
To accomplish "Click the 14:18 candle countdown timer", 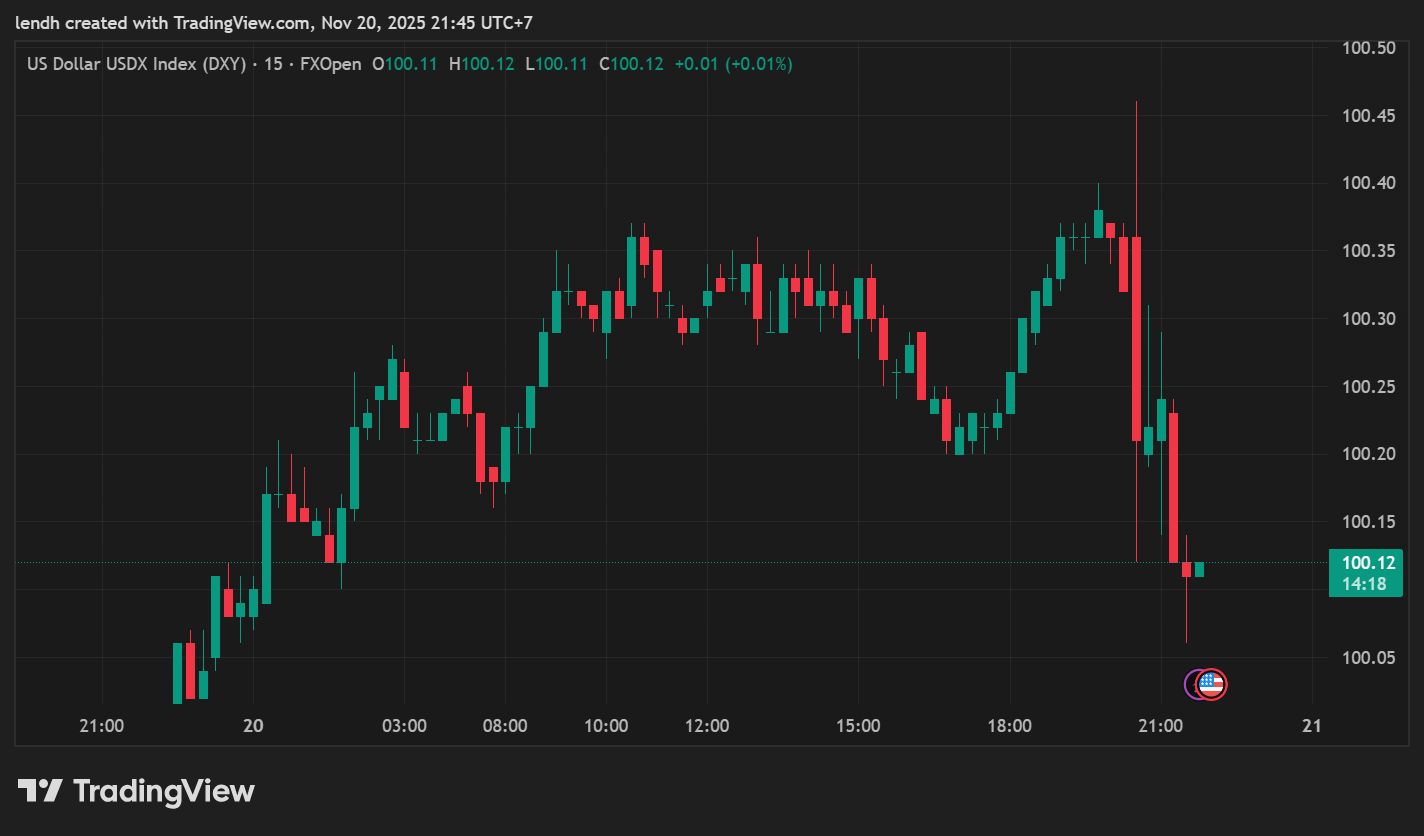I will pyautogui.click(x=1366, y=584).
